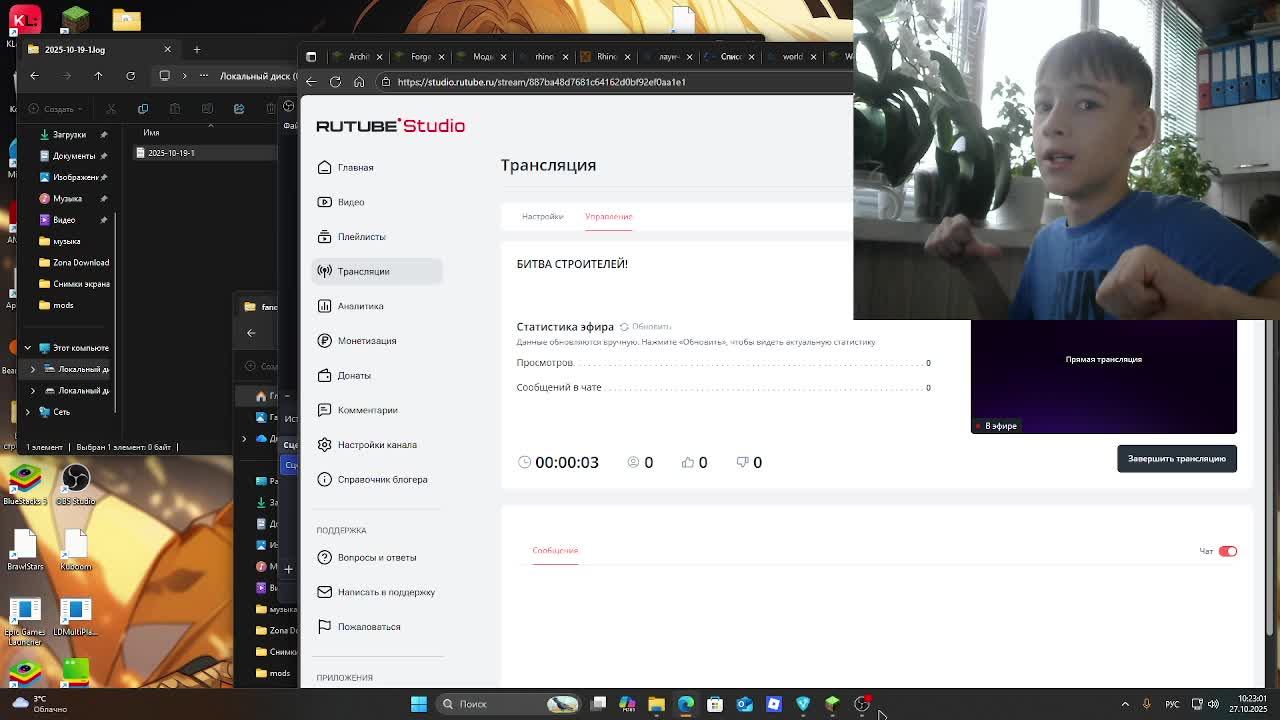Open the browser home page
This screenshot has height=720, width=1280.
pos(359,82)
